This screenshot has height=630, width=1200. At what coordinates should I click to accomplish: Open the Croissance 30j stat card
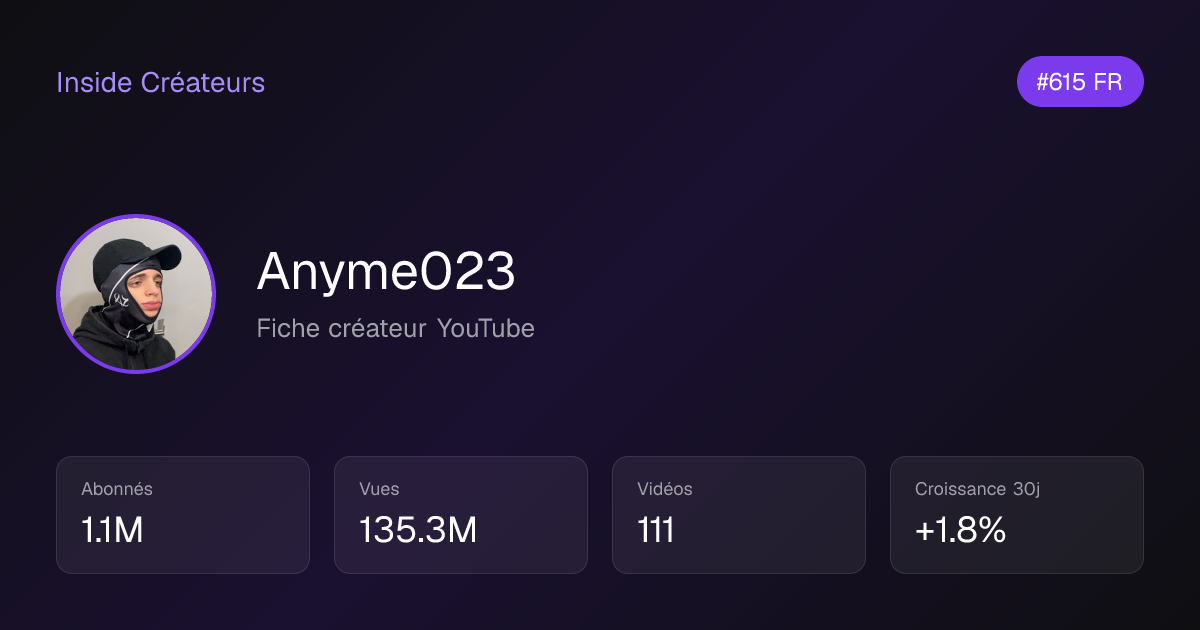point(1017,515)
